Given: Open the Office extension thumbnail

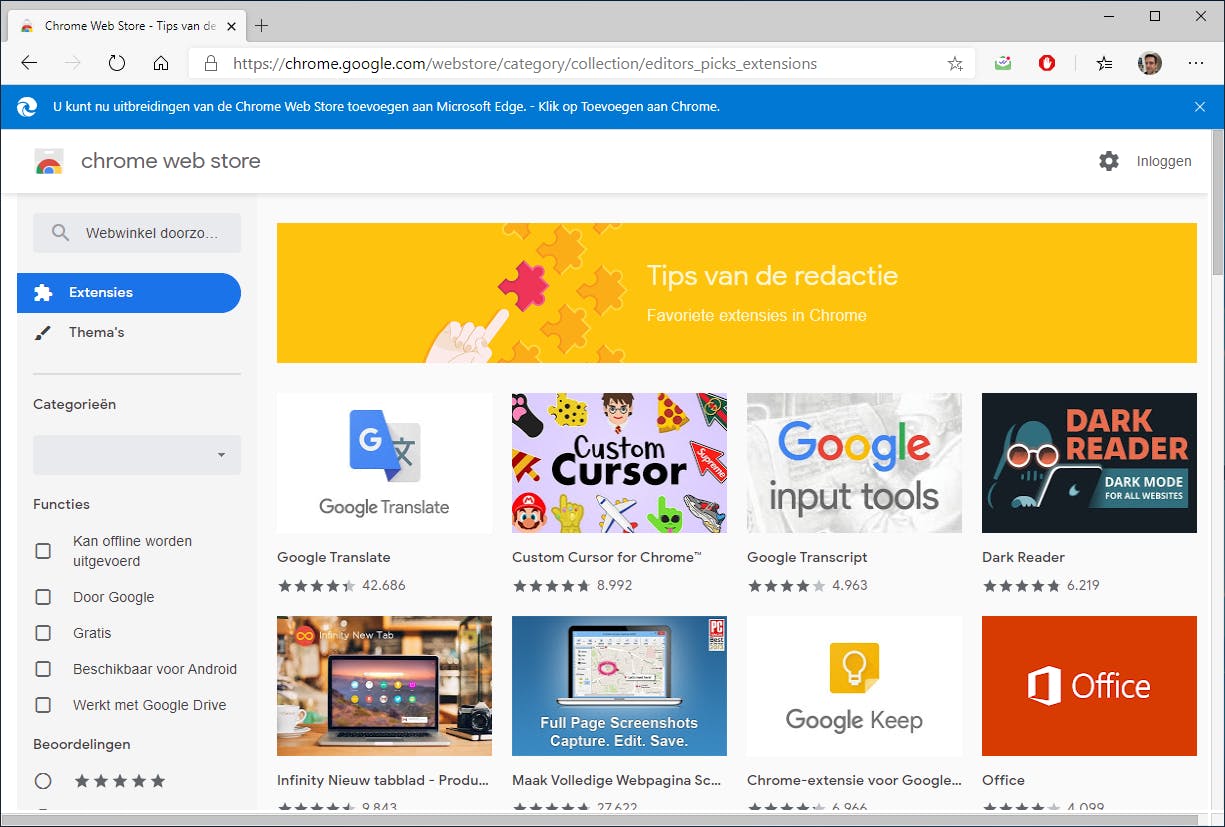Looking at the screenshot, I should pos(1089,686).
